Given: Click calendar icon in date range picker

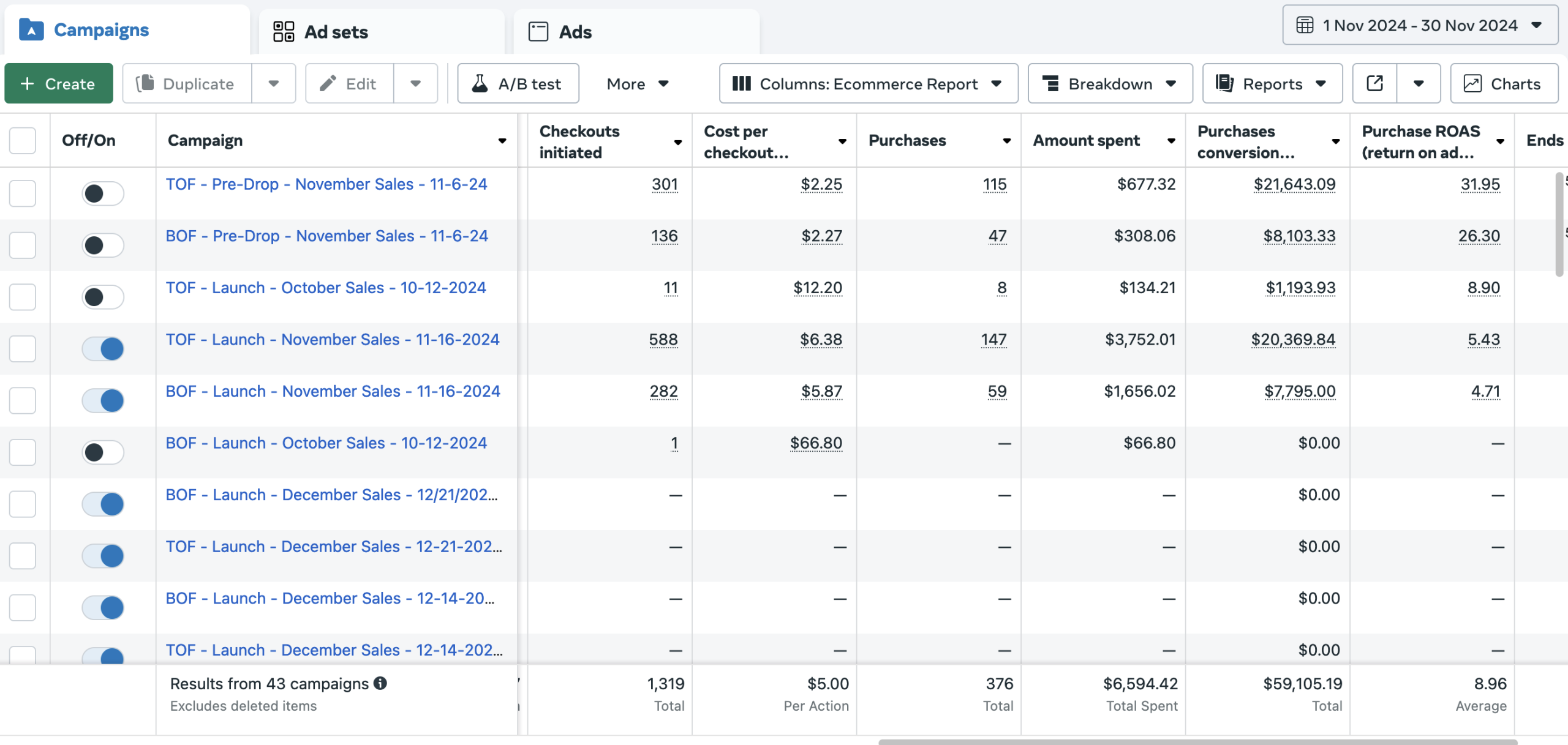Looking at the screenshot, I should (1305, 26).
